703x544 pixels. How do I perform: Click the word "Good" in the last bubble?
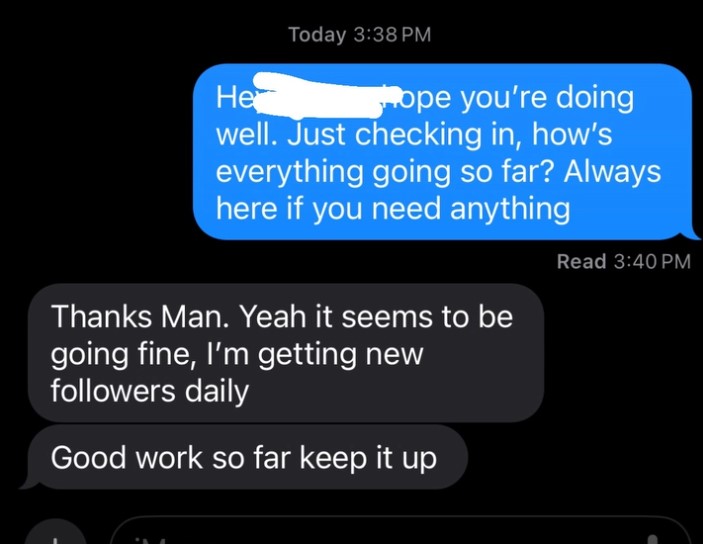88,457
